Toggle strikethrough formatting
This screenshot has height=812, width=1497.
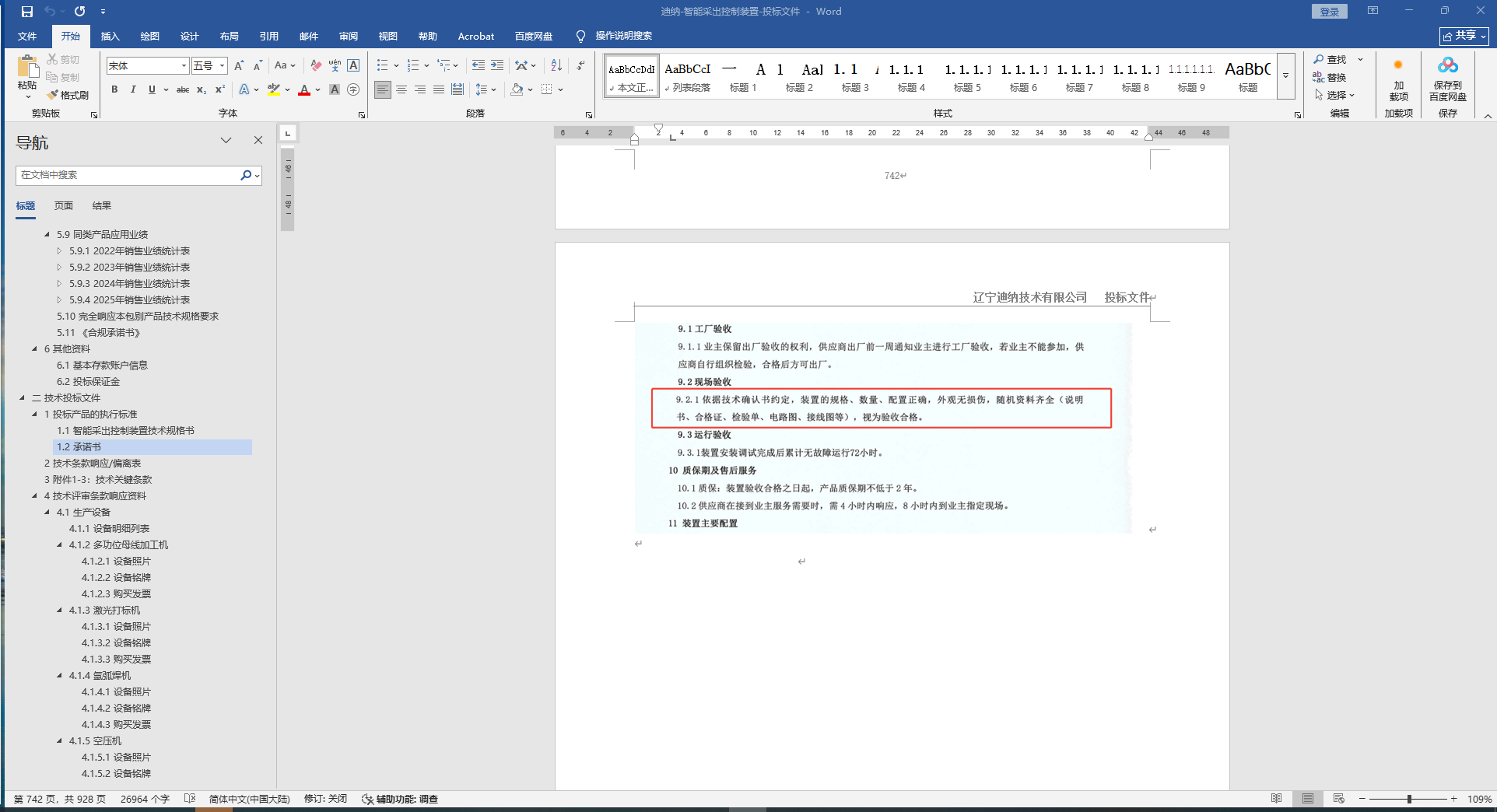183,89
